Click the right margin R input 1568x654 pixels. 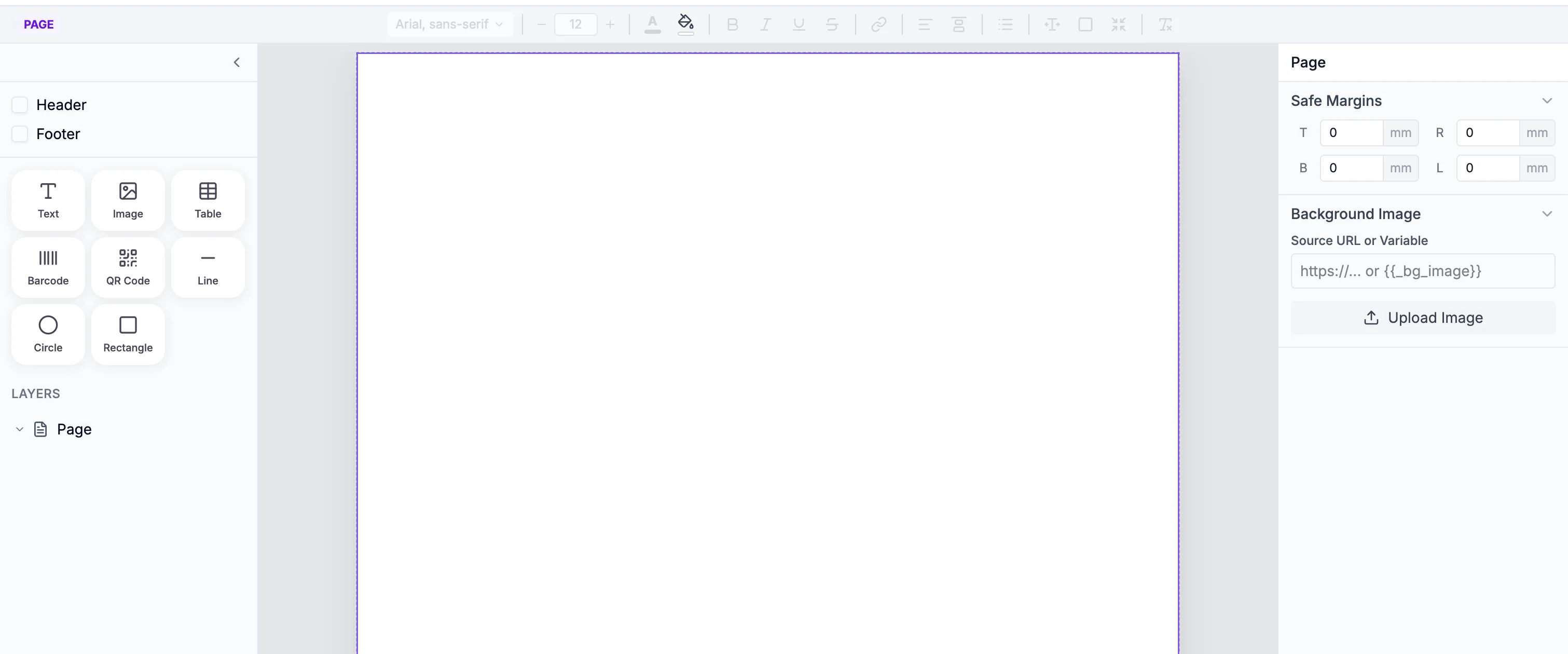[1488, 133]
